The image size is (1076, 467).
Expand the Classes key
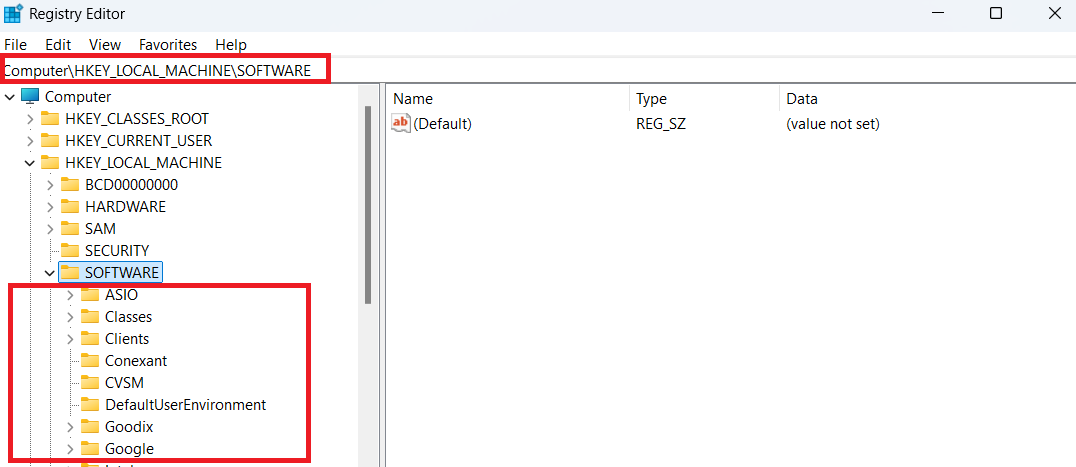70,318
